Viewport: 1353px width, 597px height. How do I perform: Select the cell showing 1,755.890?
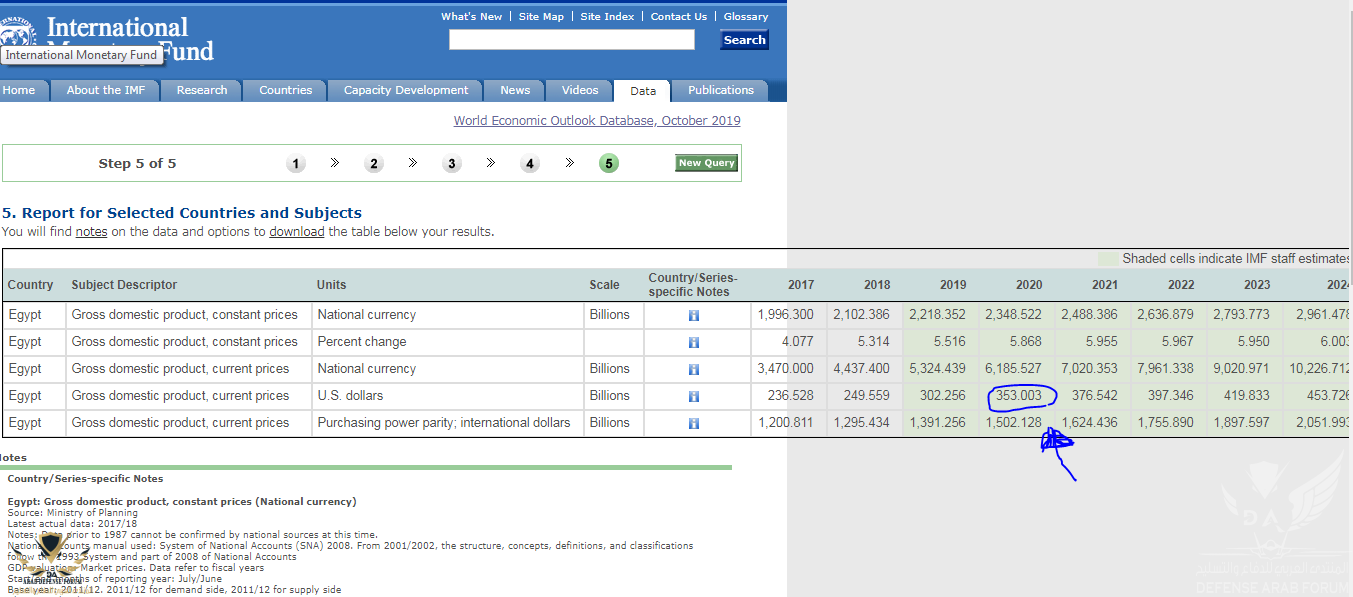[1168, 423]
